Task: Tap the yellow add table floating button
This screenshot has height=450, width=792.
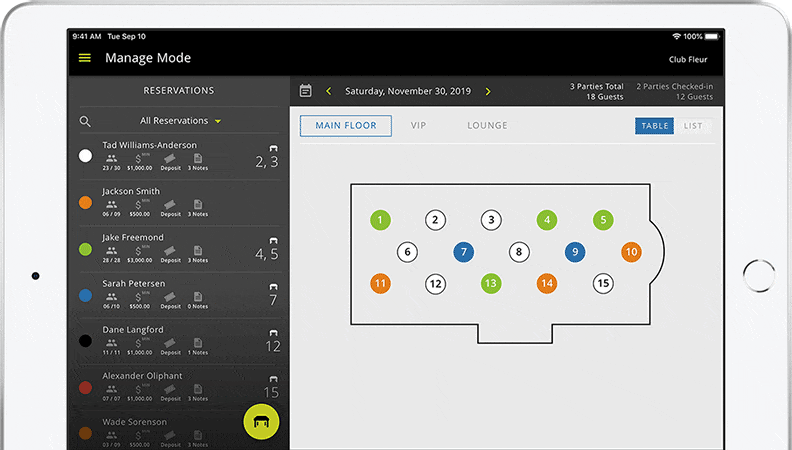Action: 262,421
